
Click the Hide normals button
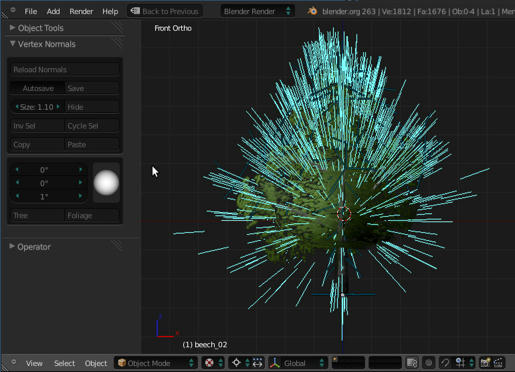coord(92,107)
